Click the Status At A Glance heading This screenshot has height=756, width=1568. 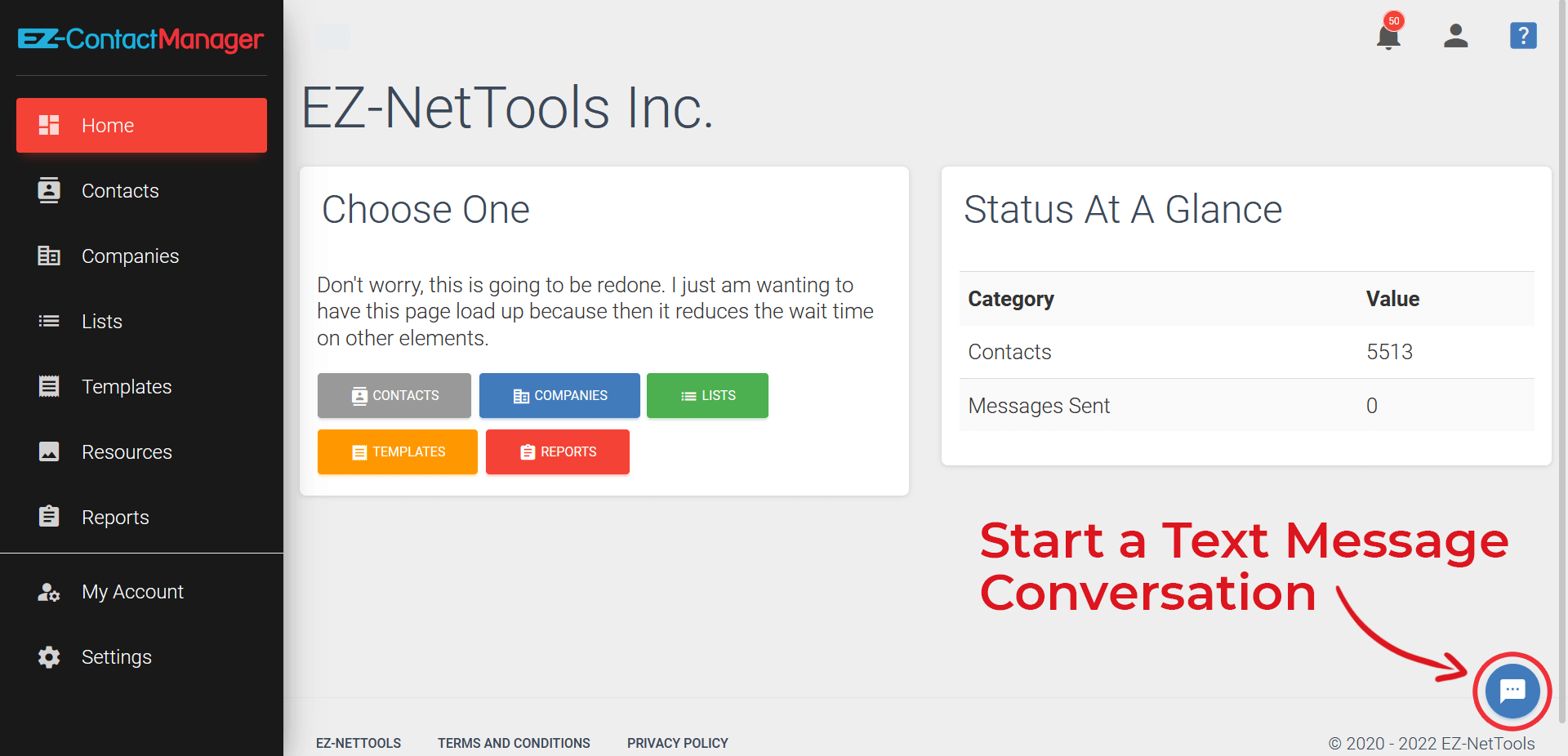[x=1123, y=209]
